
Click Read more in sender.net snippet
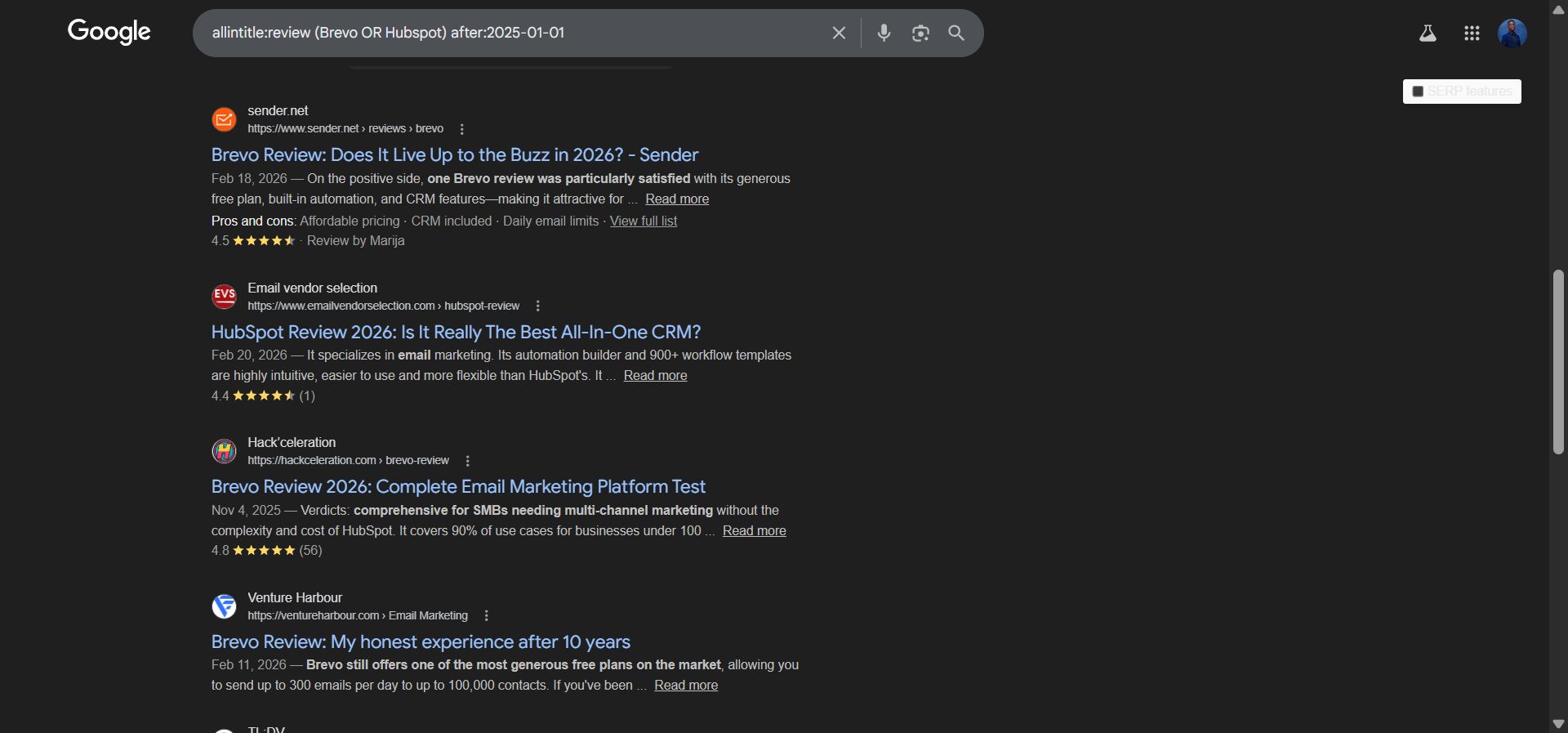[x=677, y=199]
